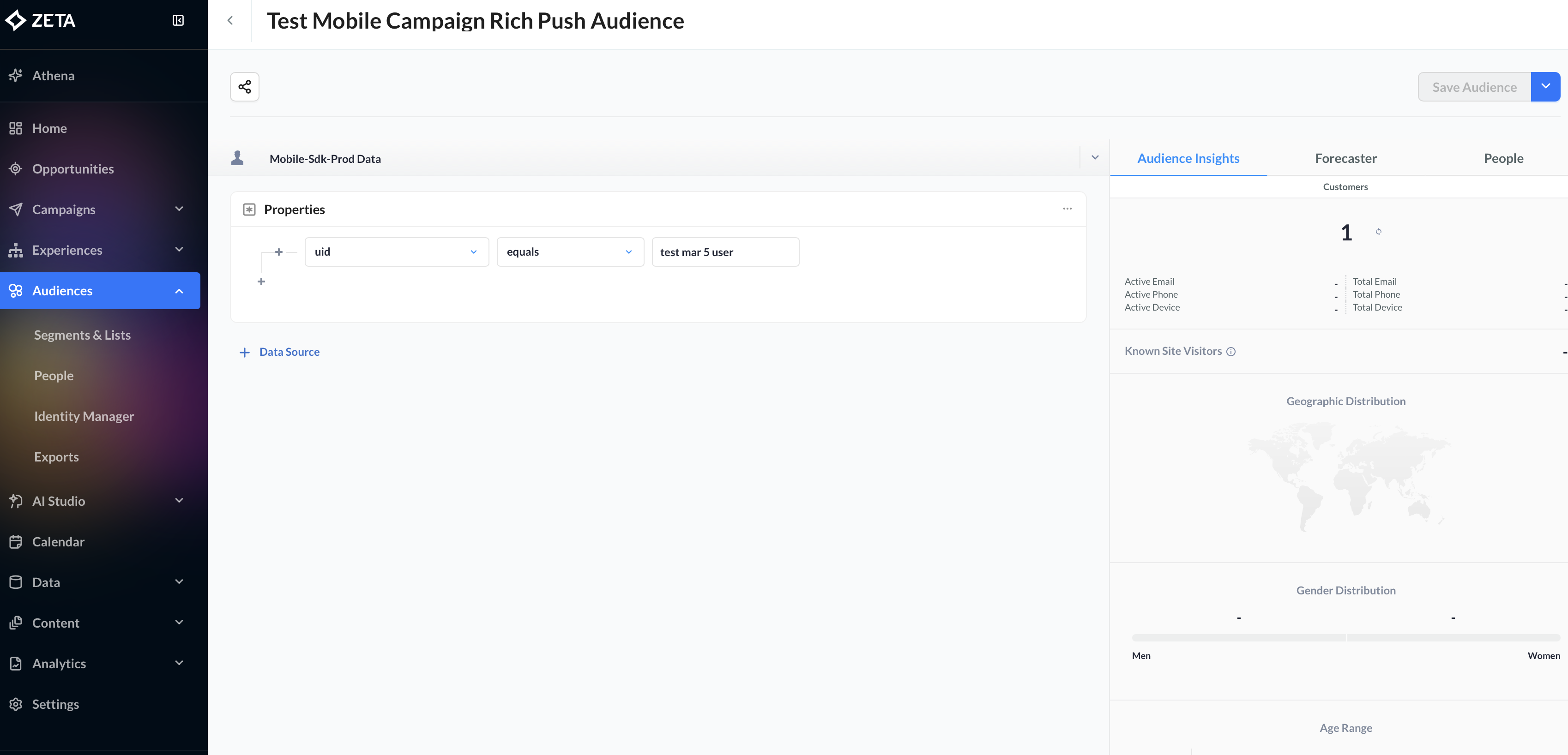Click the 'test mar 5 user' value field

click(x=725, y=252)
